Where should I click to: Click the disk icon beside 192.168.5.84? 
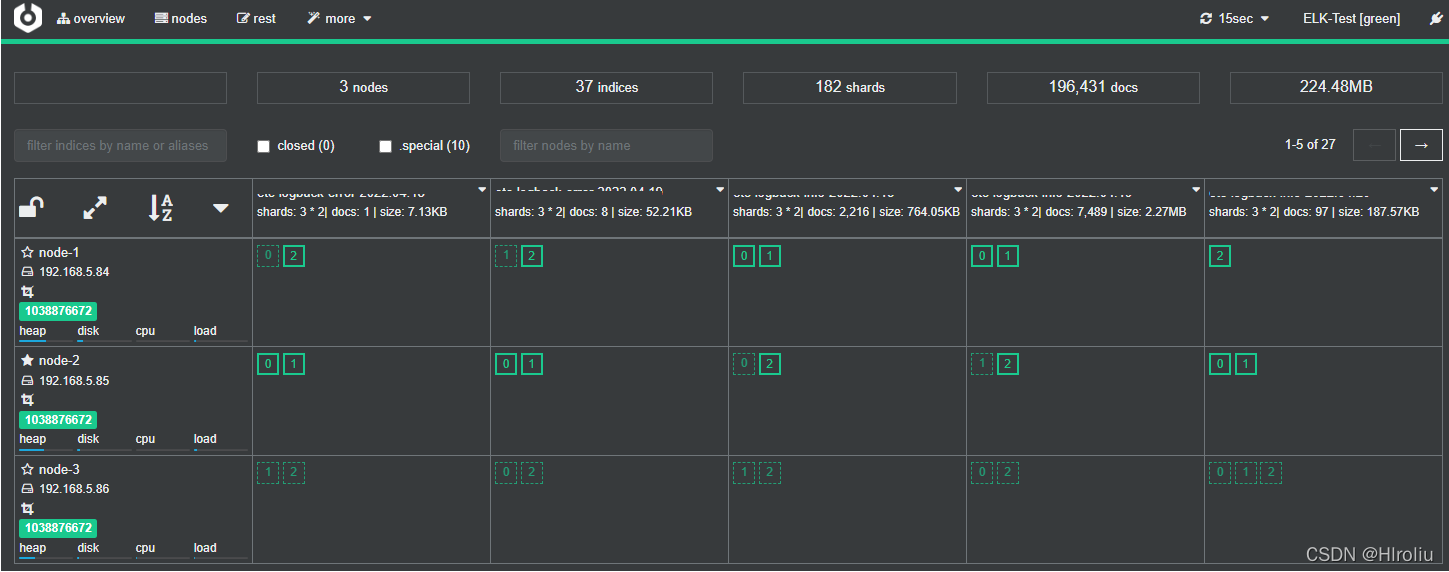27,272
